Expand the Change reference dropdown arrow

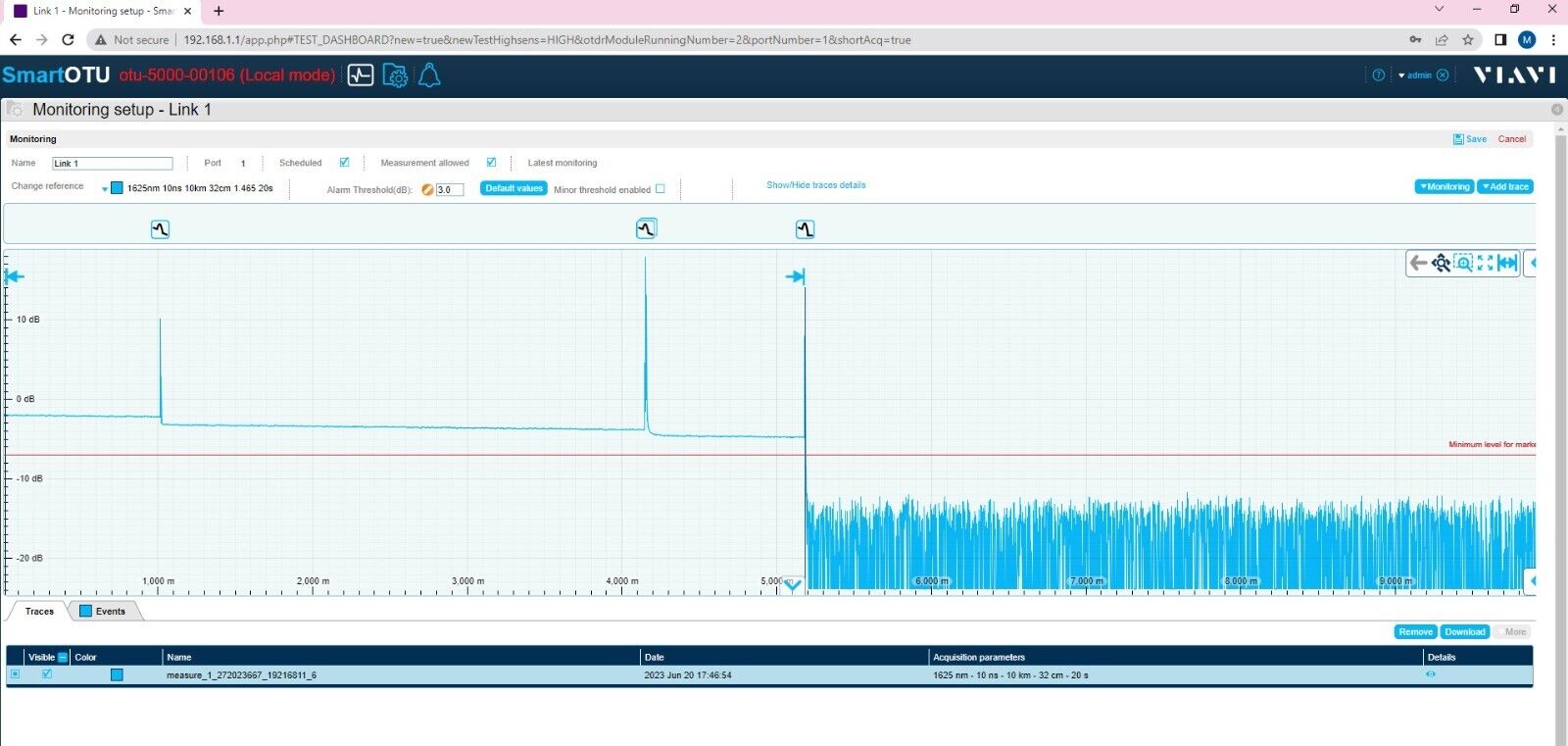[x=105, y=188]
